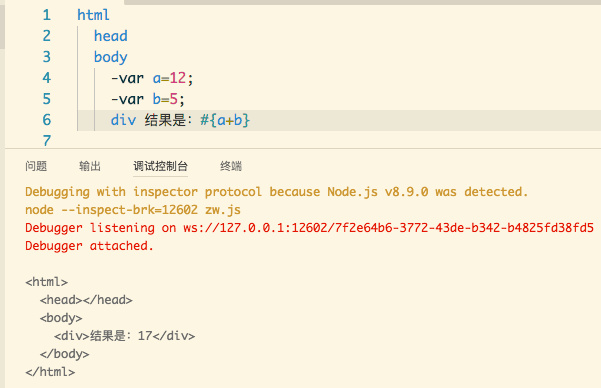601x388 pixels.
Task: Place cursor on the body keyword
Action: tap(110, 57)
